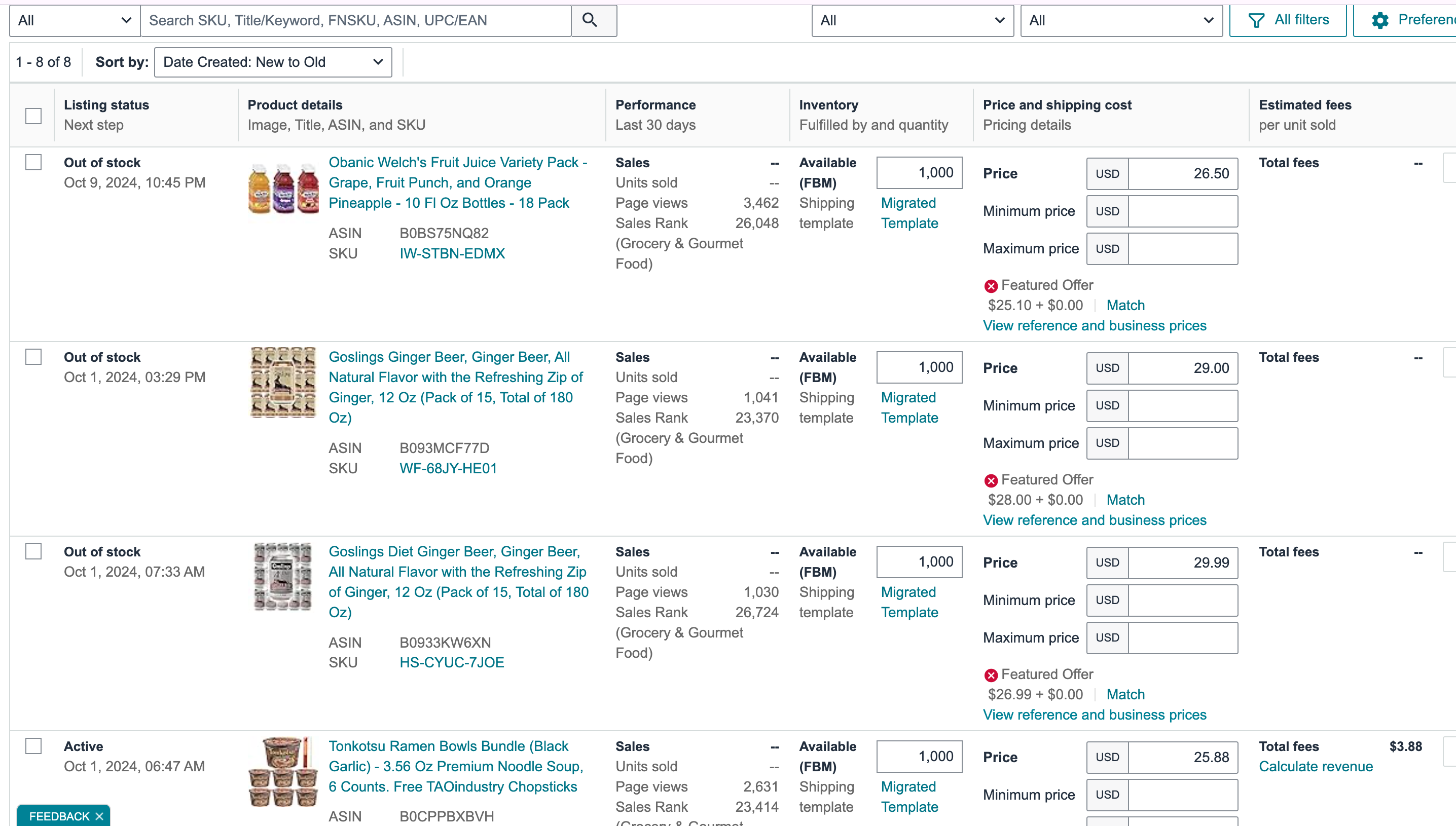View reference and business prices for Goslings Ginger Beer
The width and height of the screenshot is (1456, 826).
1095,521
